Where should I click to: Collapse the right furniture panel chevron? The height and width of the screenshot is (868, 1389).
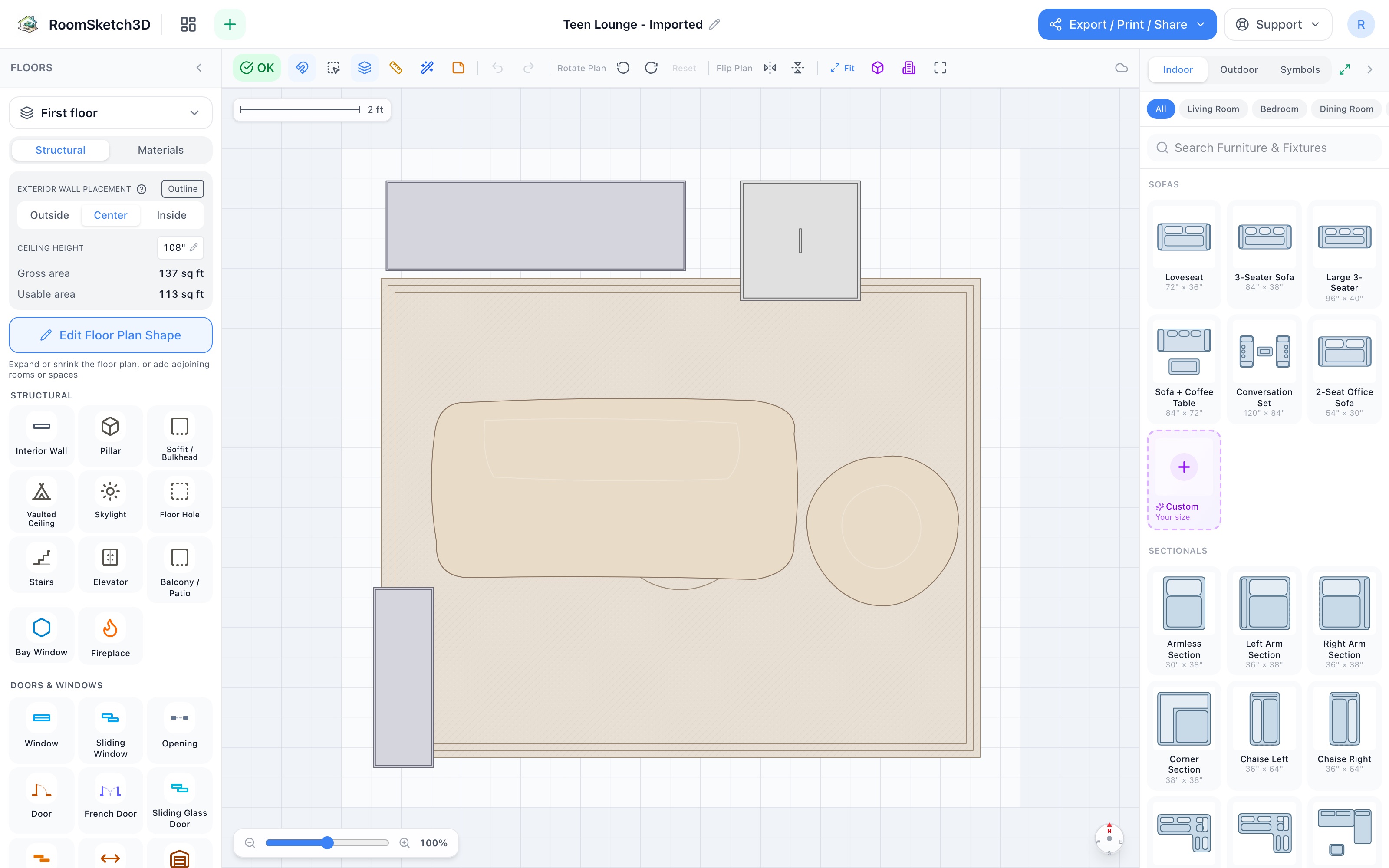(x=1370, y=69)
